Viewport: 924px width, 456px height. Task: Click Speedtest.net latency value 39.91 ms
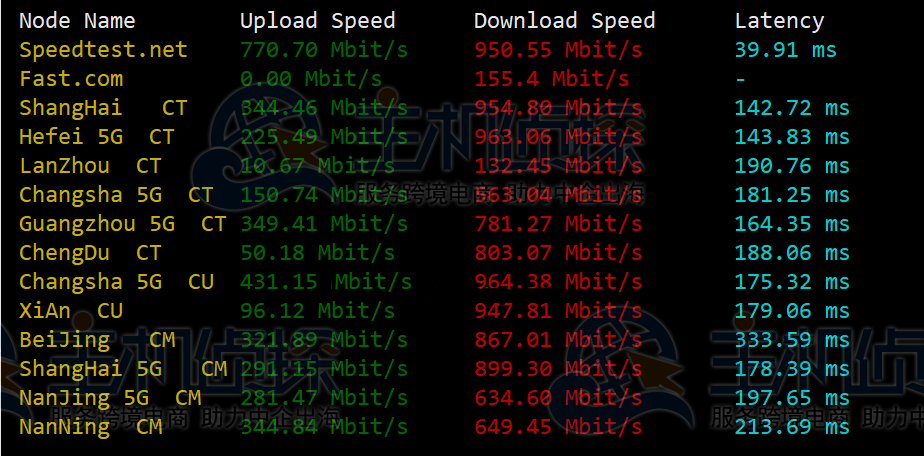[786, 50]
